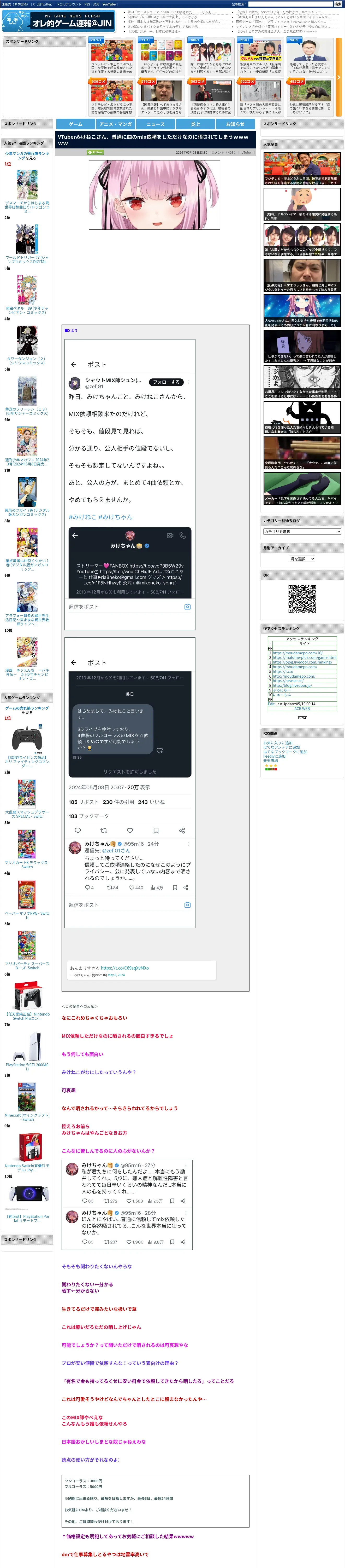Image resolution: width=345 pixels, height=1568 pixels.
Task: Open the ニュース navigation tab
Action: 156,124
